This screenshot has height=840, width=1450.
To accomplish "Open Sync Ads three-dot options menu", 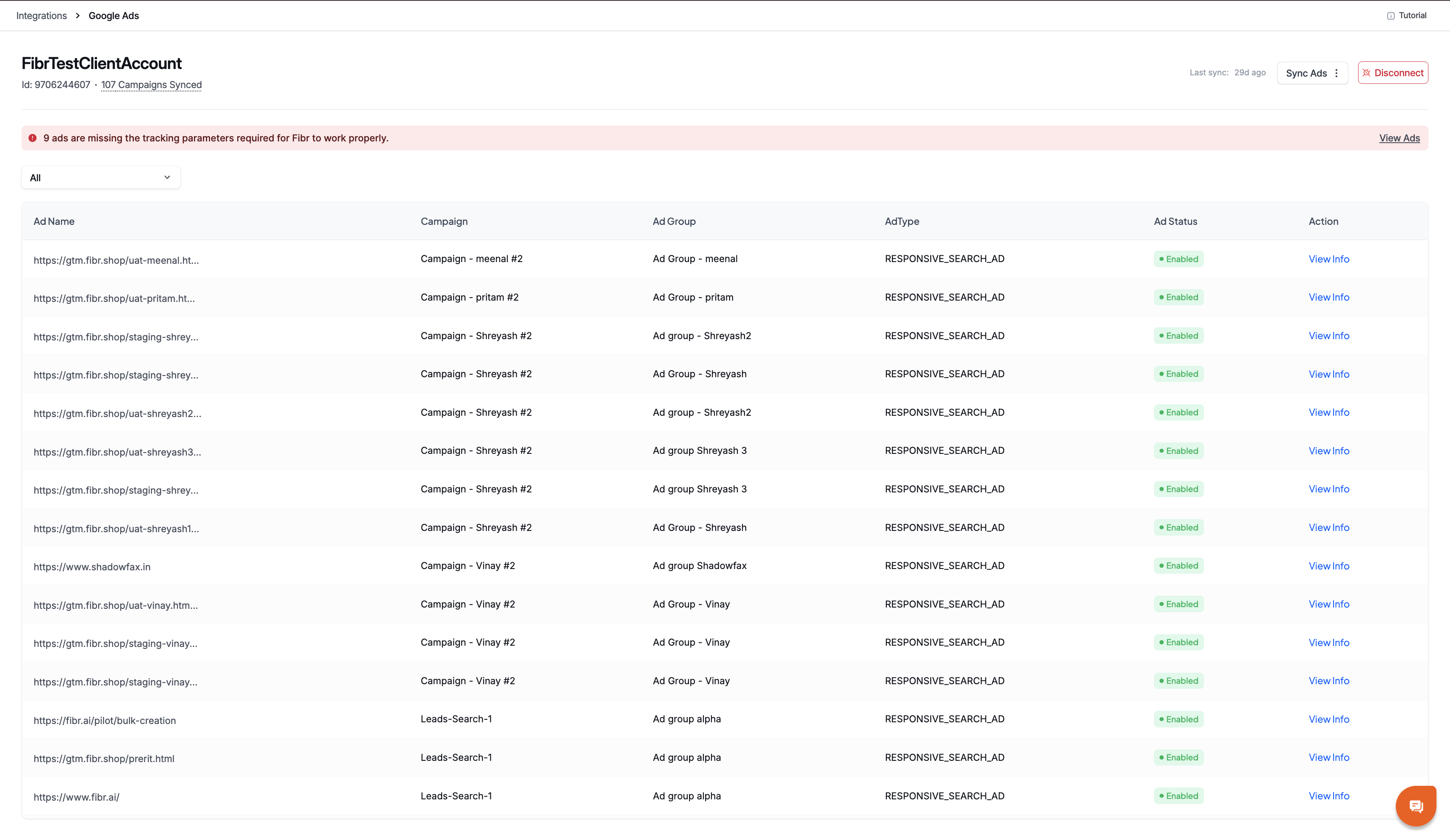I will click(1336, 73).
